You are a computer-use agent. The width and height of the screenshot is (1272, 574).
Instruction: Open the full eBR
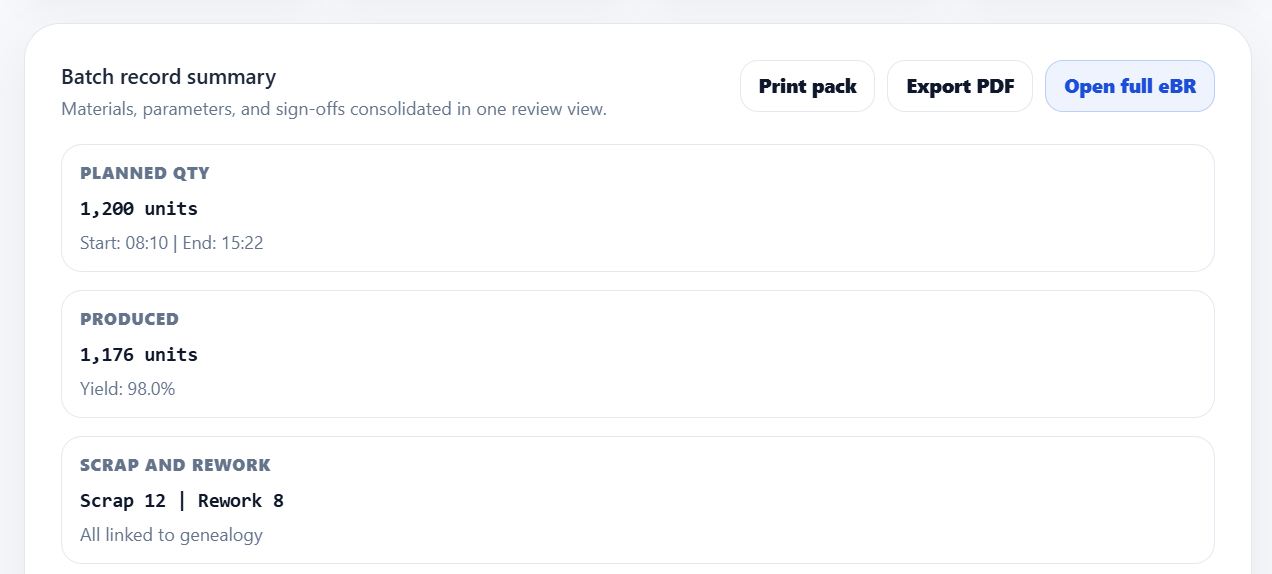click(1129, 86)
